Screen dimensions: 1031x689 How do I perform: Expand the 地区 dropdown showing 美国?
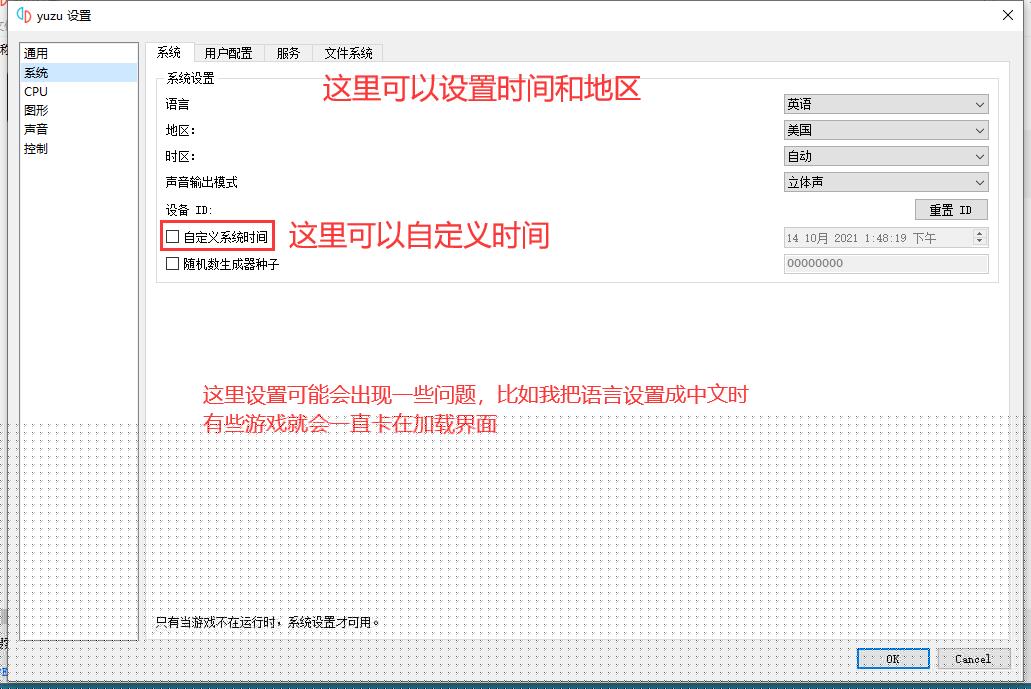(x=885, y=130)
